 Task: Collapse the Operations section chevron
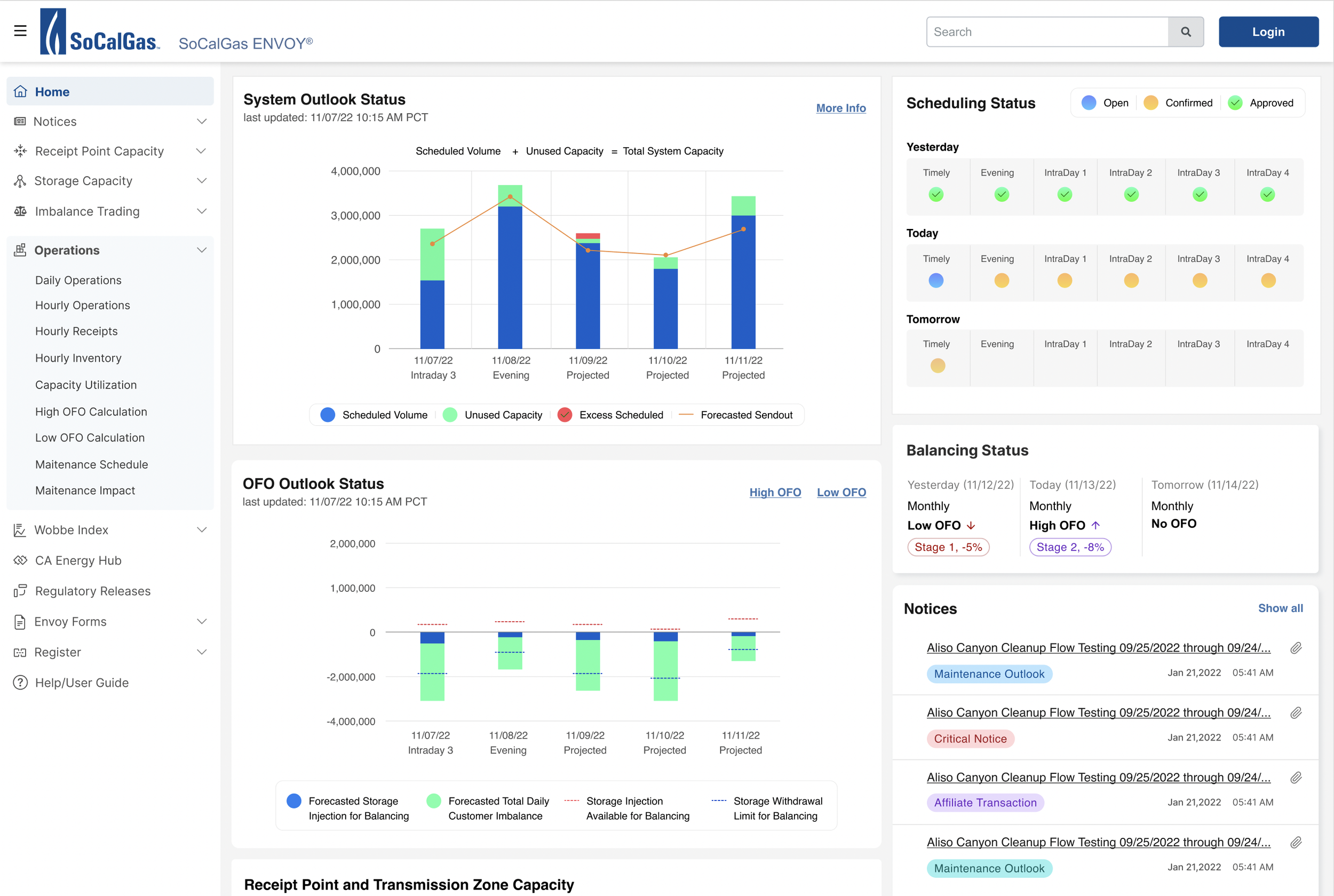[x=202, y=250]
